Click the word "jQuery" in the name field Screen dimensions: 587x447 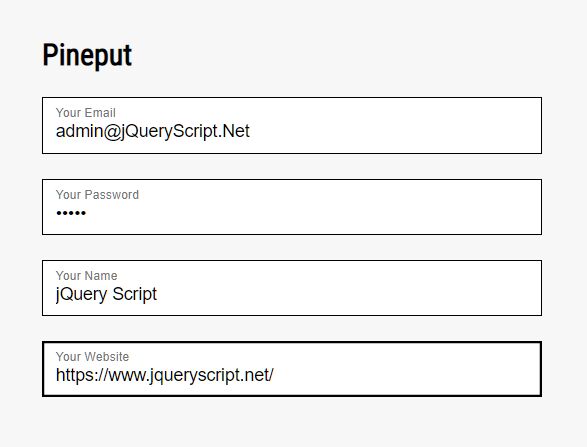pyautogui.click(x=82, y=295)
